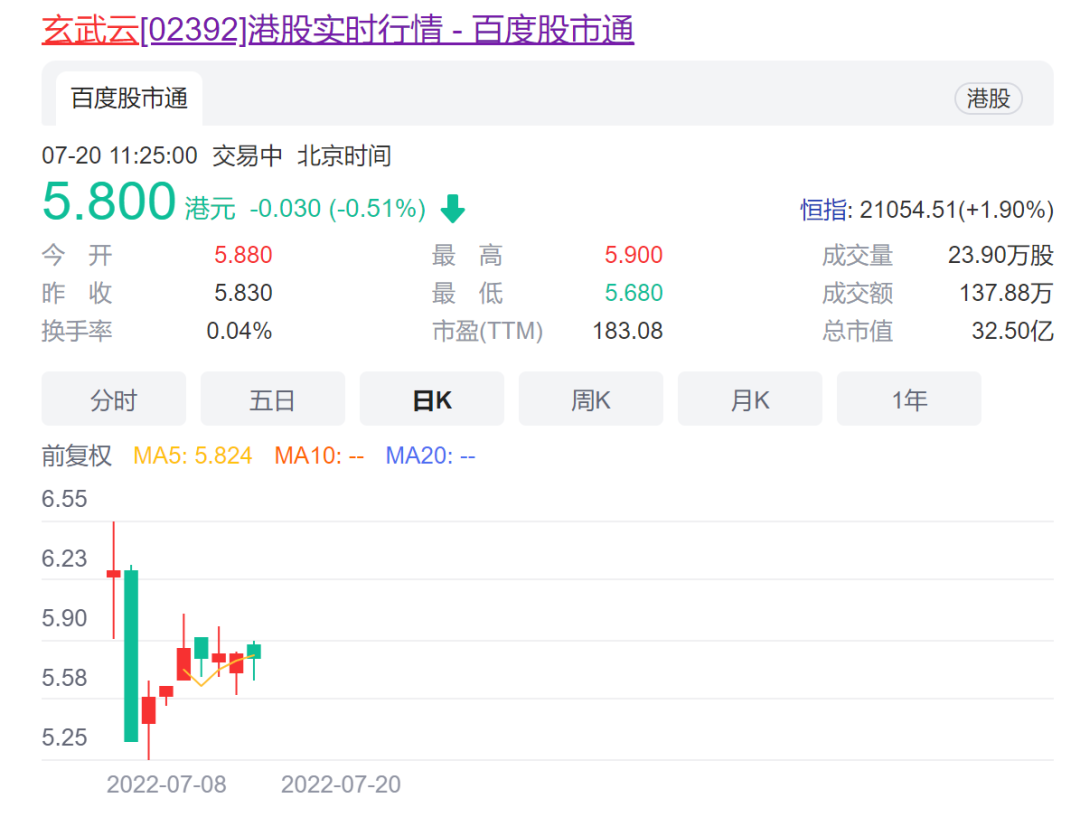Click the MA20 indicator label
Viewport: 1080px width, 817px height.
[x=430, y=455]
